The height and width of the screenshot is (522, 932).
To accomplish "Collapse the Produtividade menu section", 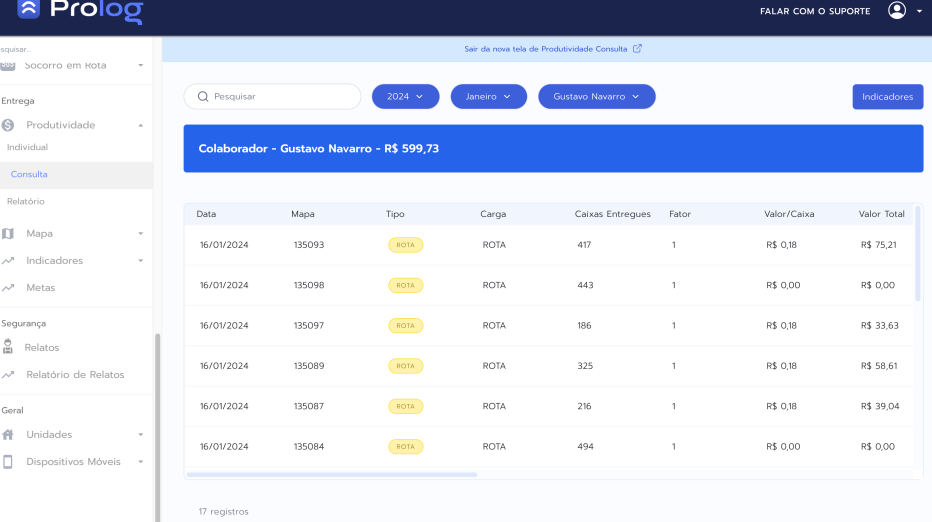I will pos(140,125).
